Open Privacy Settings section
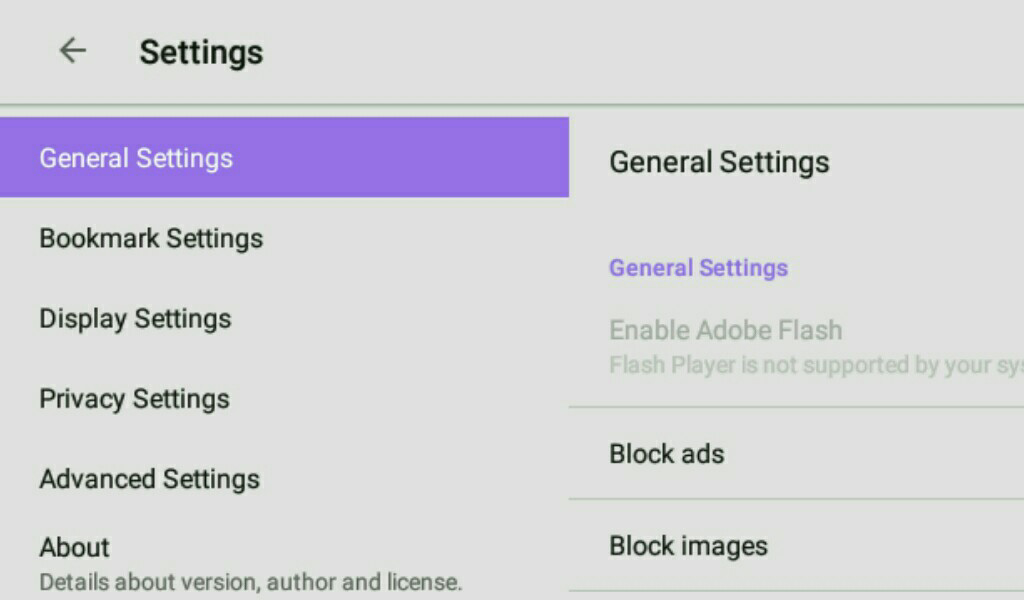The height and width of the screenshot is (600, 1024). point(135,398)
